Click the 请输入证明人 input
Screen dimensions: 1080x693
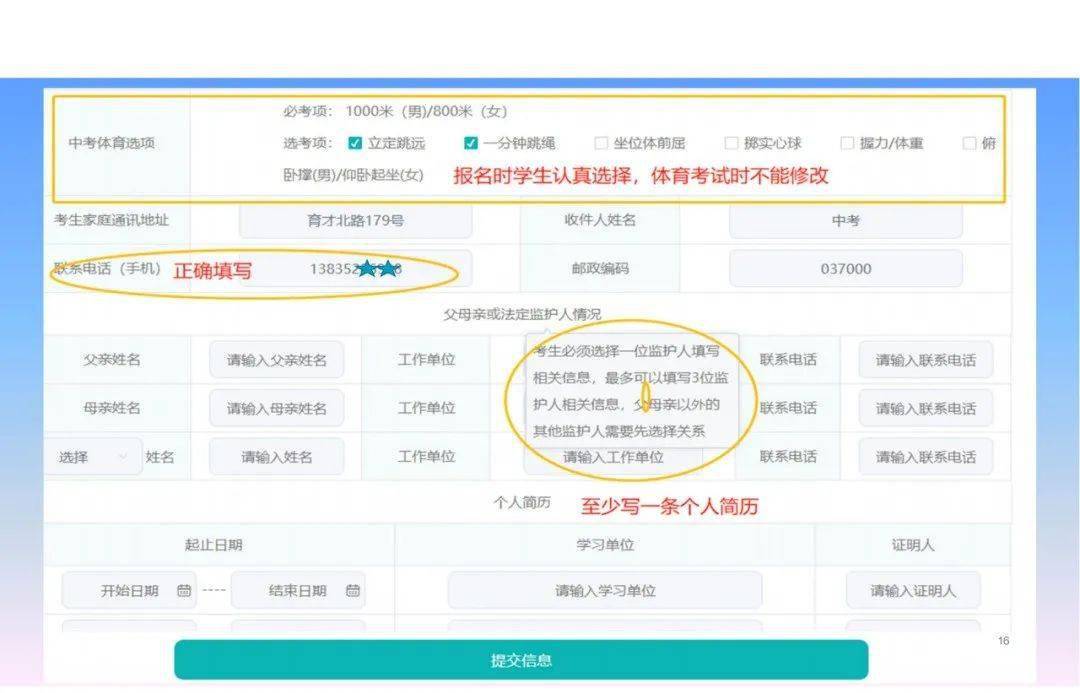pyautogui.click(x=913, y=590)
